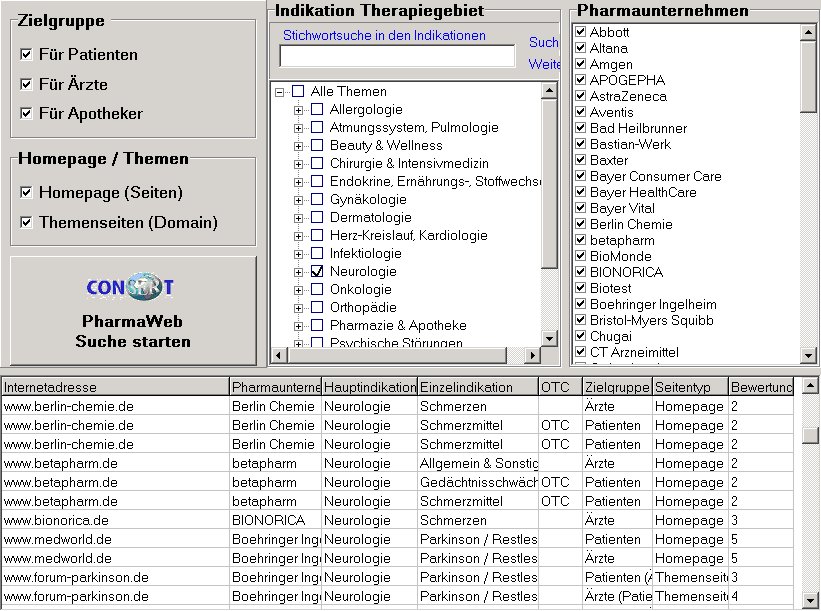The height and width of the screenshot is (611, 821).
Task: Uncheck Homepage (Seiten) option
Action: [26, 193]
